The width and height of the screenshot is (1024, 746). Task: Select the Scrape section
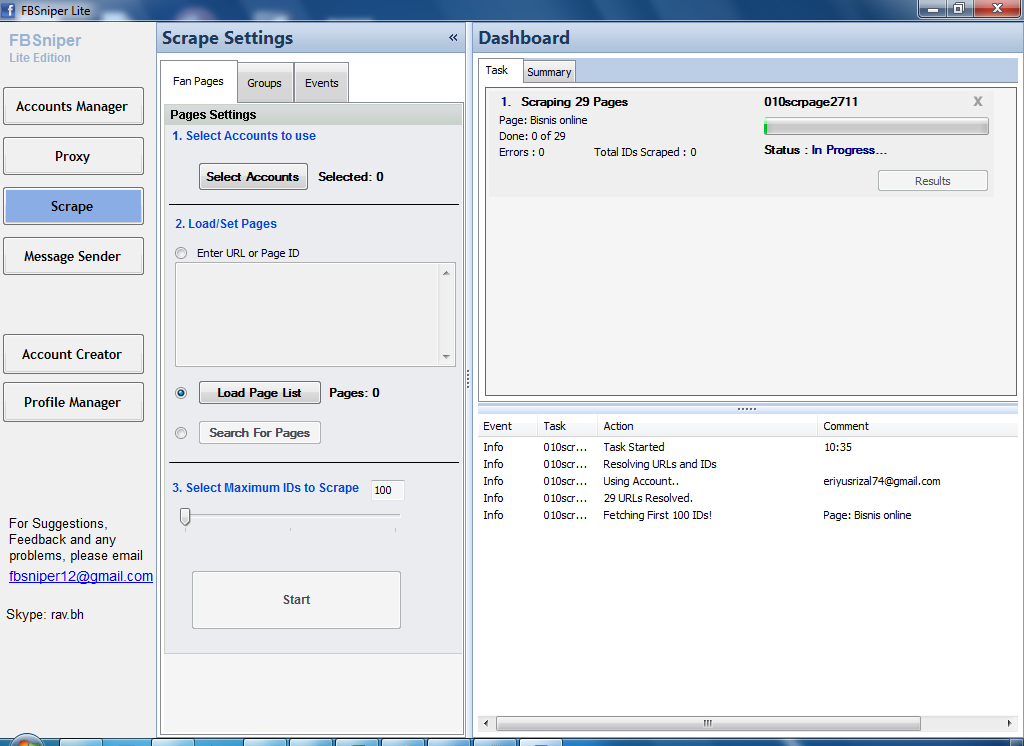click(x=73, y=206)
